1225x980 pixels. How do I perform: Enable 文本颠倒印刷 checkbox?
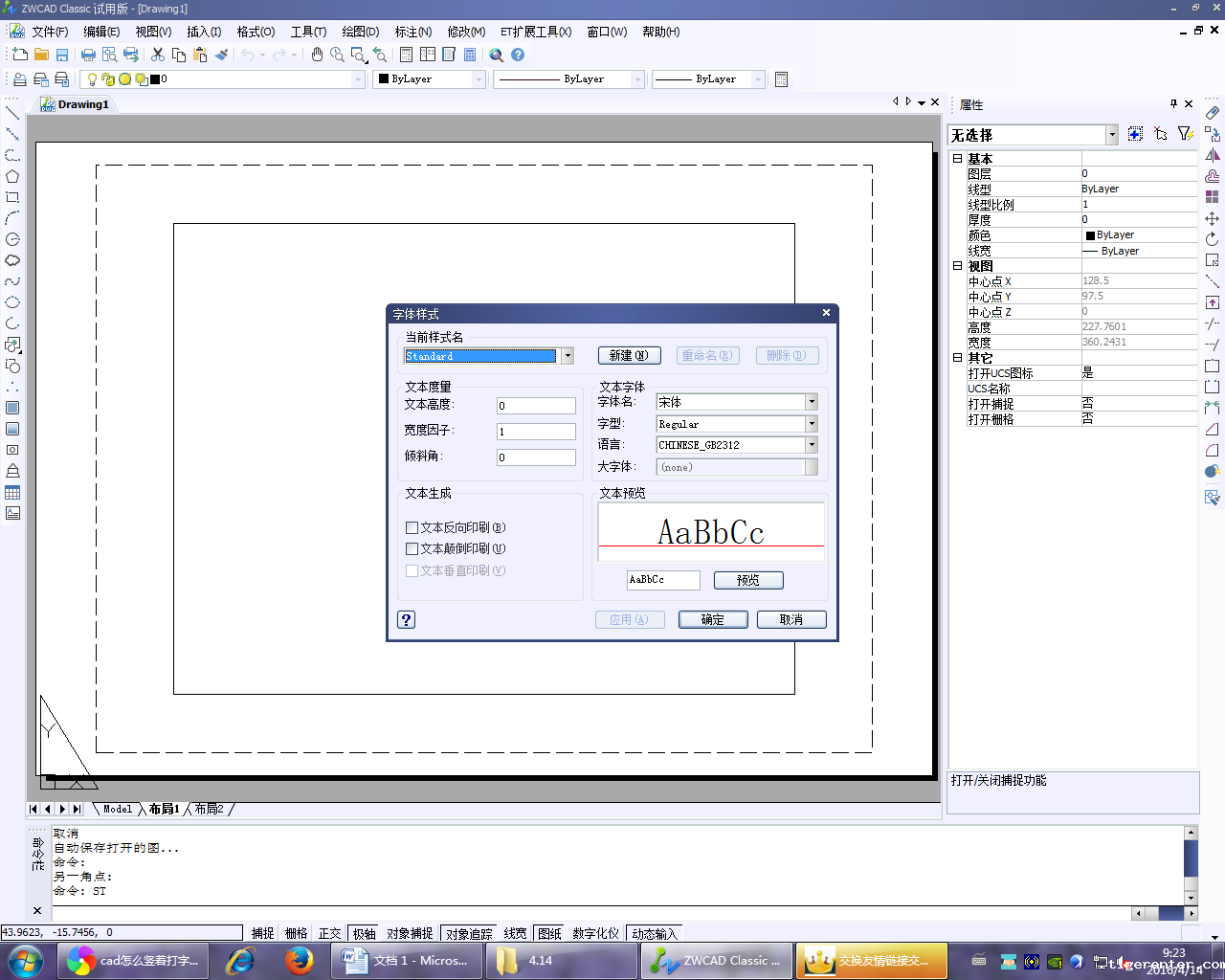click(x=412, y=548)
